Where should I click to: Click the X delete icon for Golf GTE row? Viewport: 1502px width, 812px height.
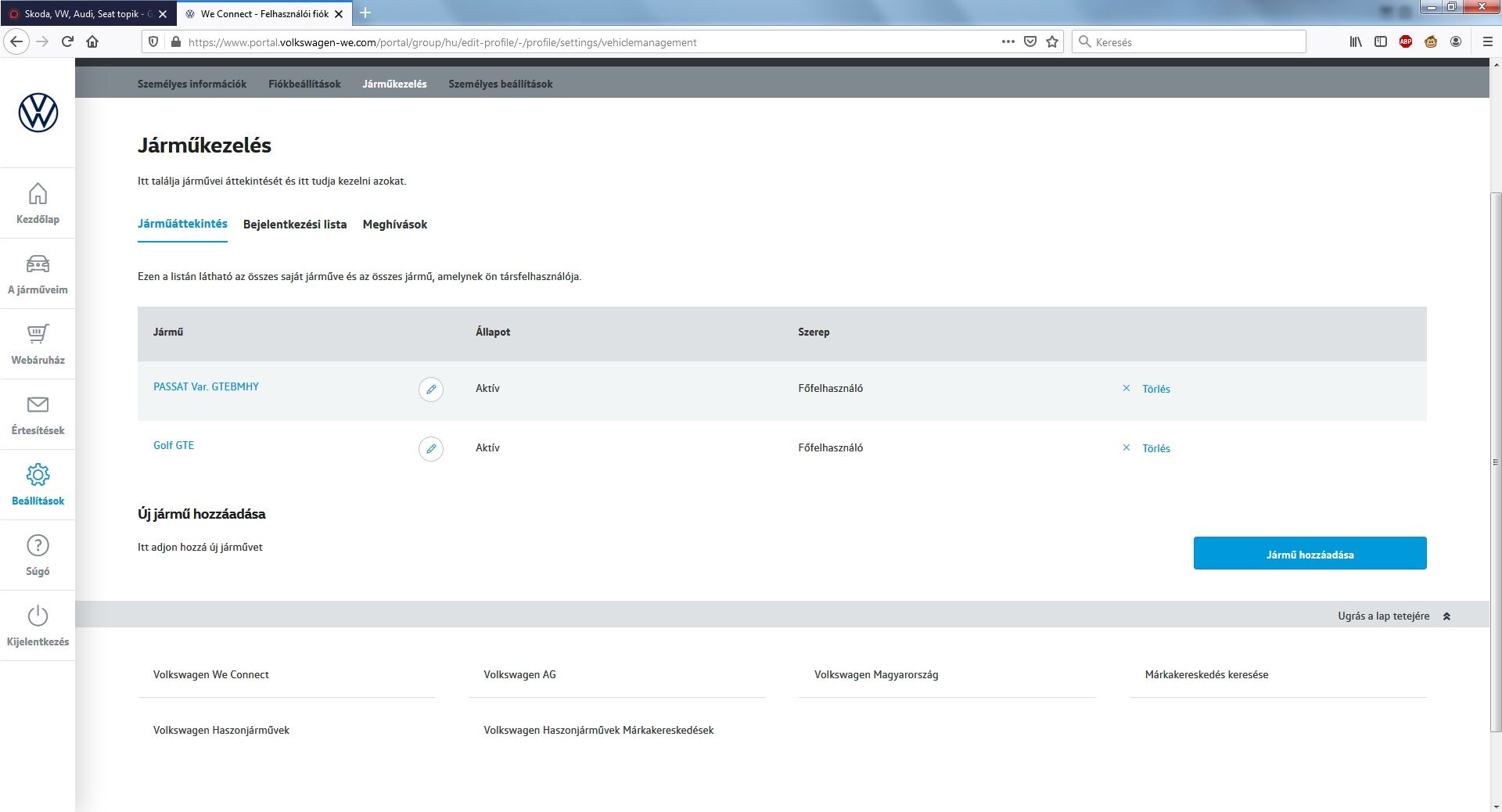point(1126,447)
